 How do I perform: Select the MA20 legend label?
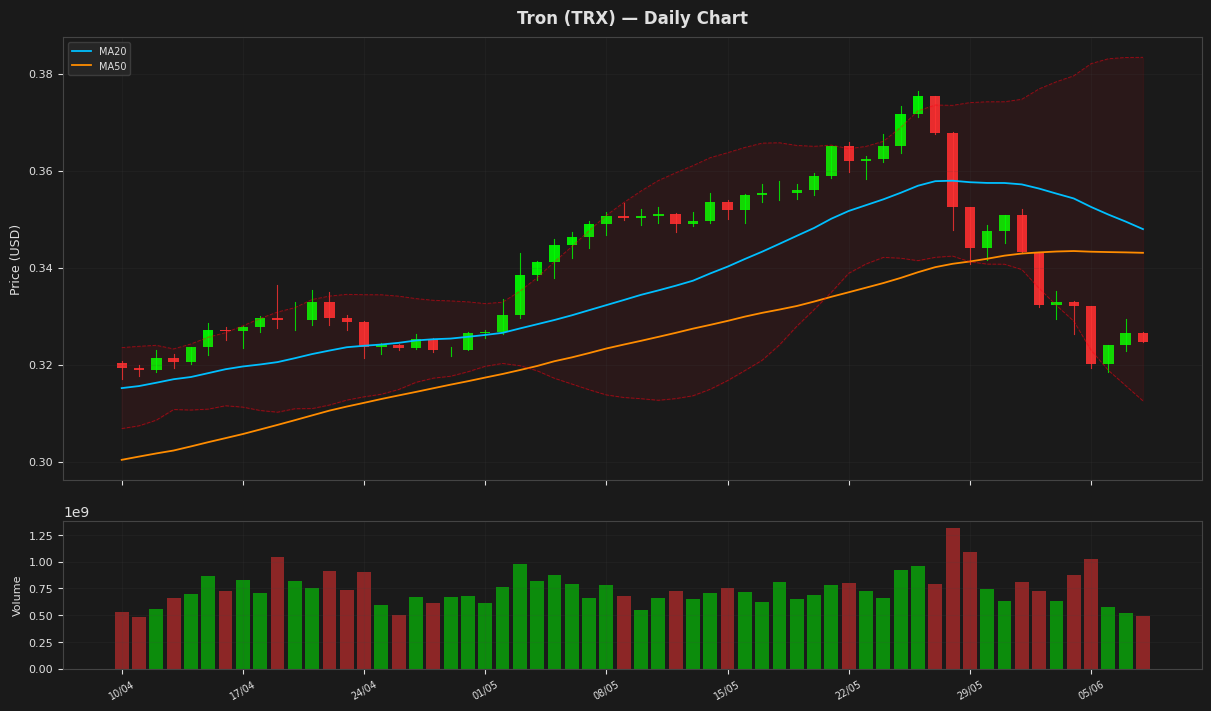pos(112,52)
